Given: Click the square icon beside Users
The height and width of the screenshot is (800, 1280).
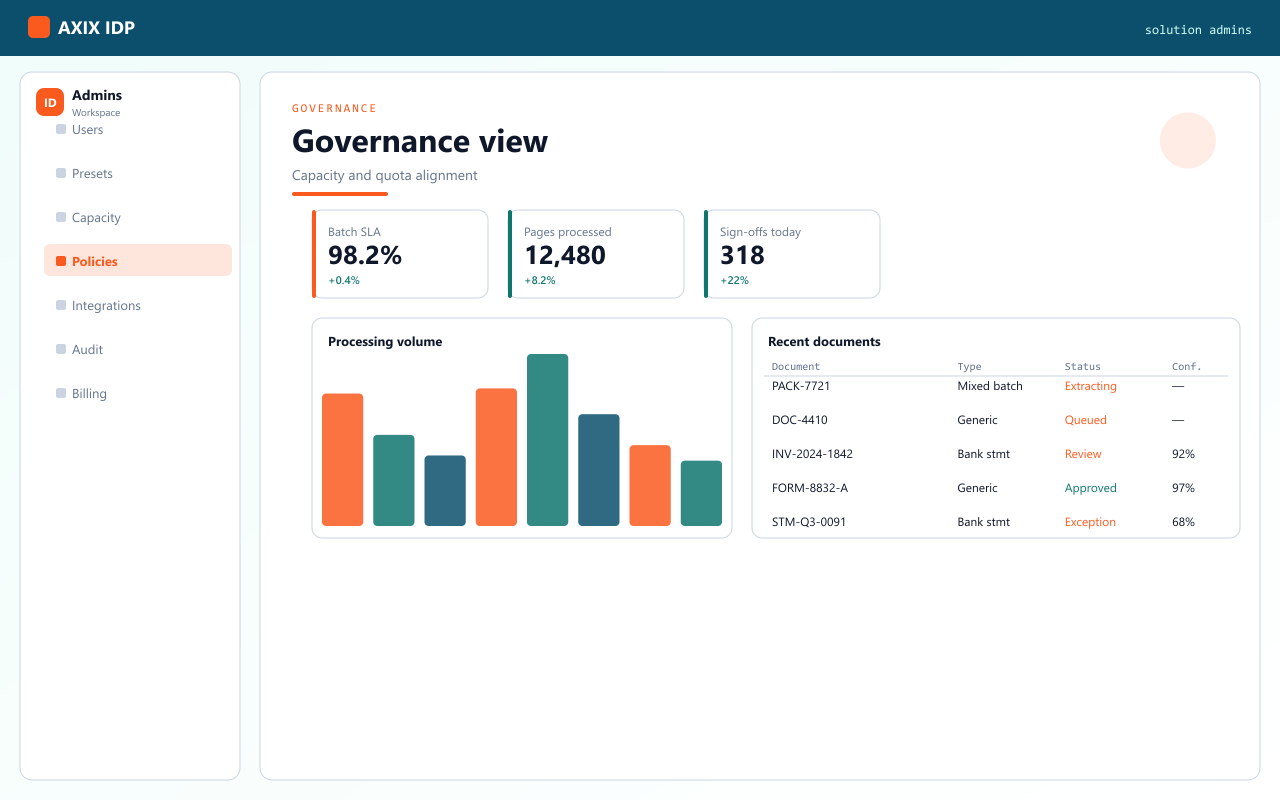Looking at the screenshot, I should [x=61, y=129].
